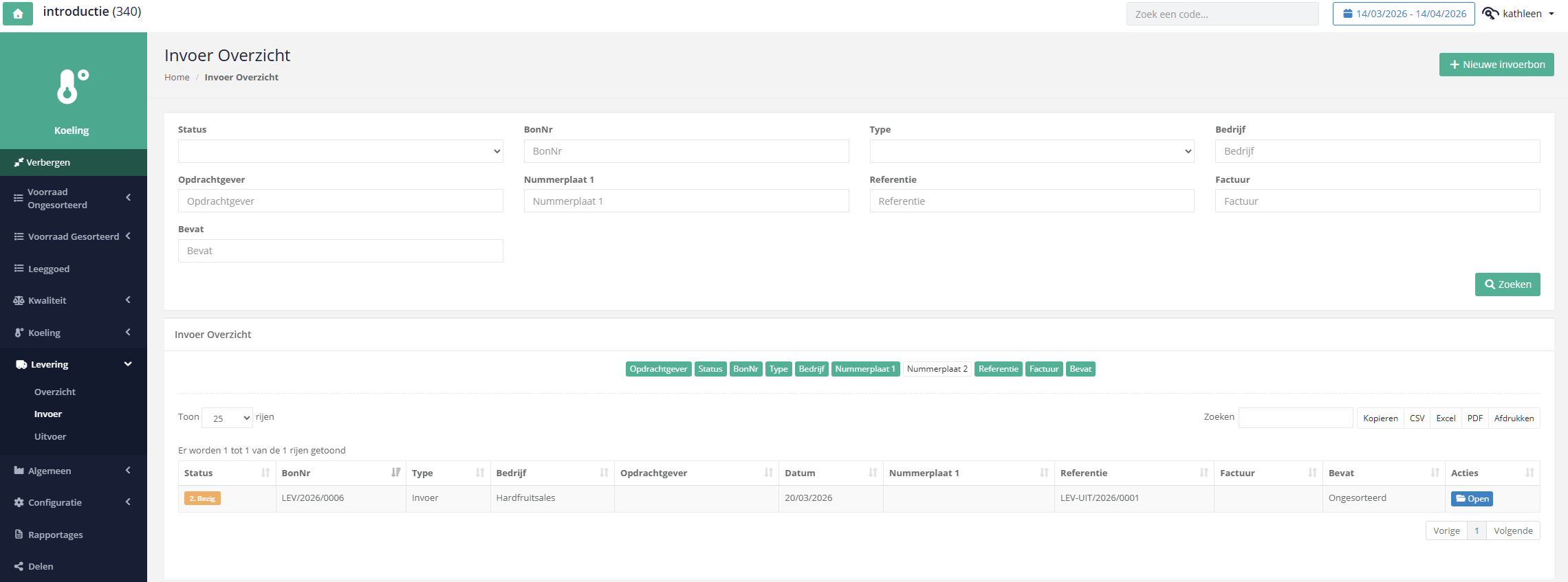The image size is (1568, 582).
Task: Click the green home icon button
Action: pyautogui.click(x=18, y=13)
